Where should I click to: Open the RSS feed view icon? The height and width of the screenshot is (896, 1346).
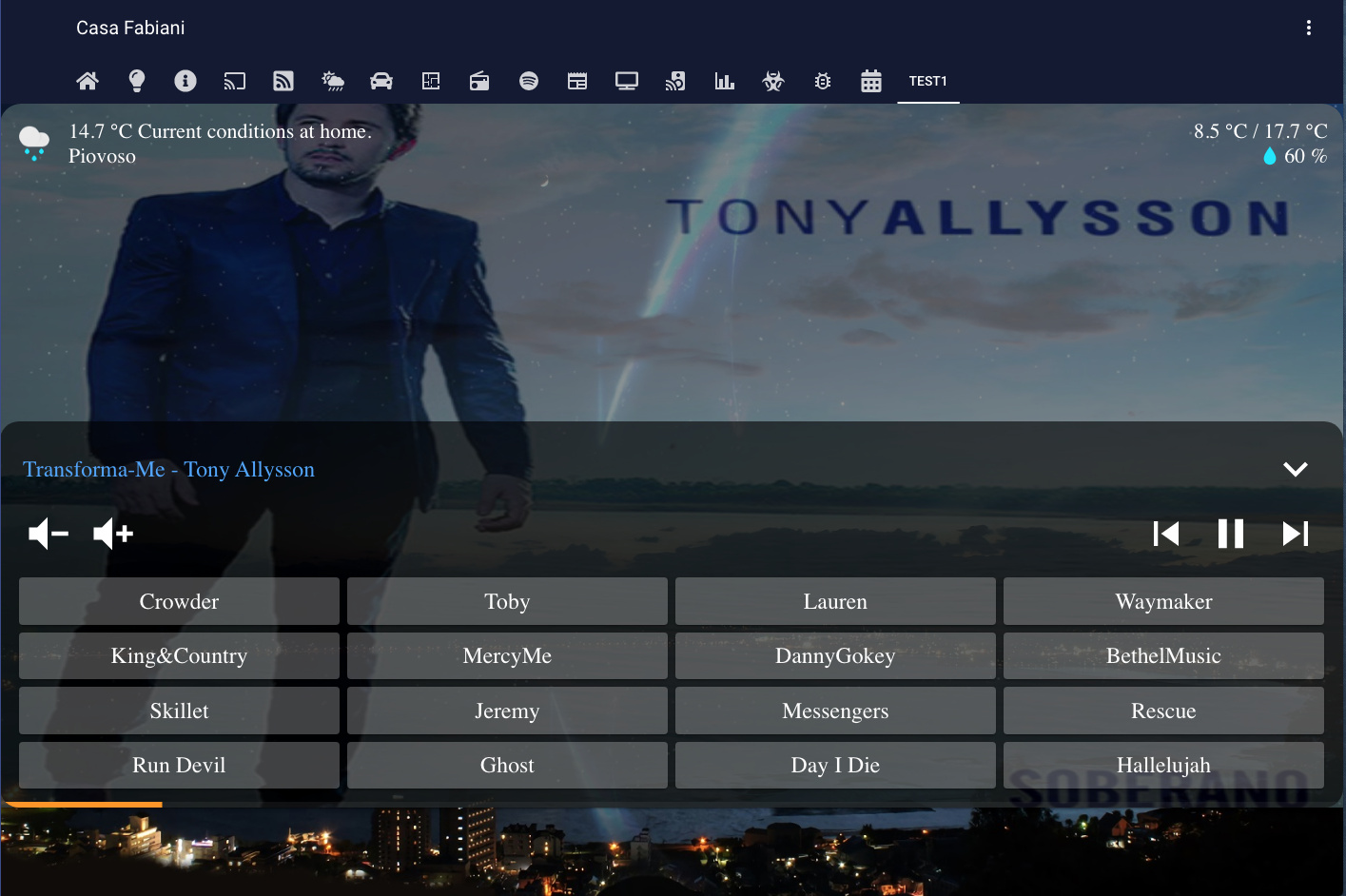[283, 81]
